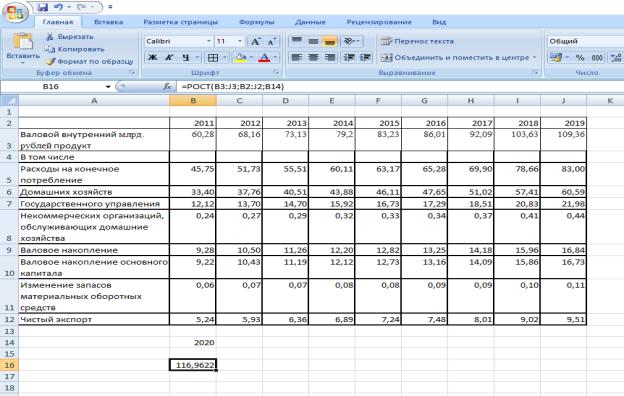
Task: Increase the cell indent
Action: [x=365, y=58]
